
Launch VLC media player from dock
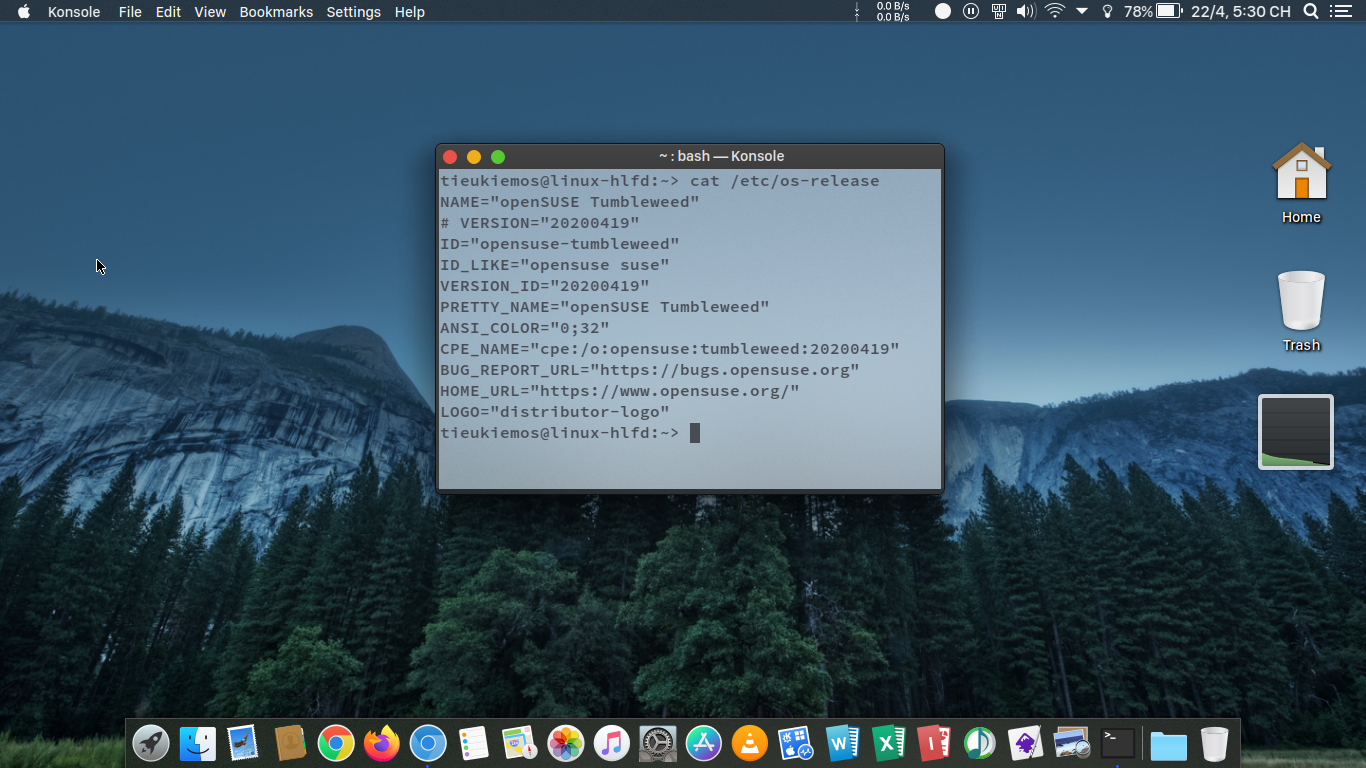coord(750,743)
